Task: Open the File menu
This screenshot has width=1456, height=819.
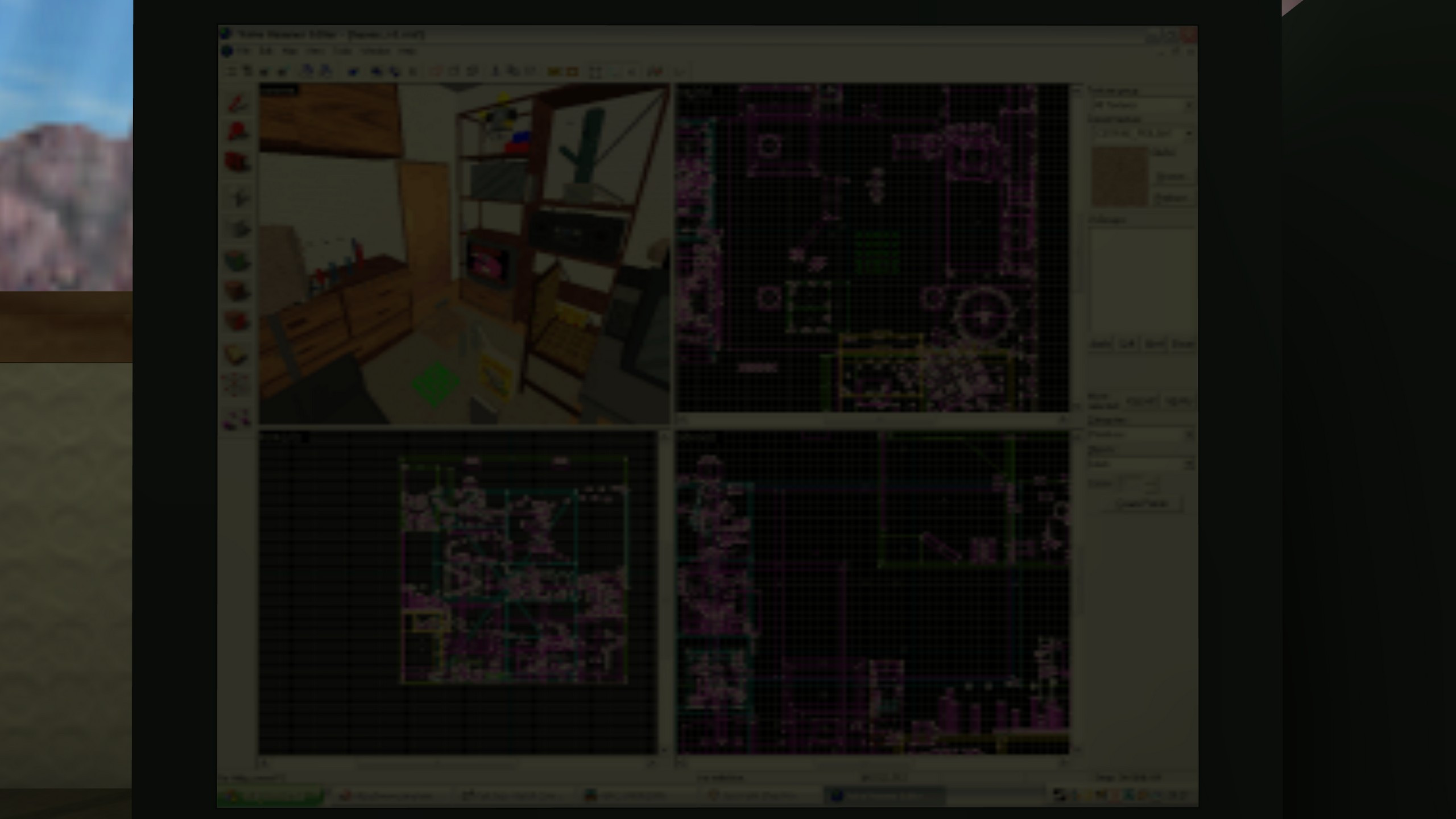Action: [245, 51]
